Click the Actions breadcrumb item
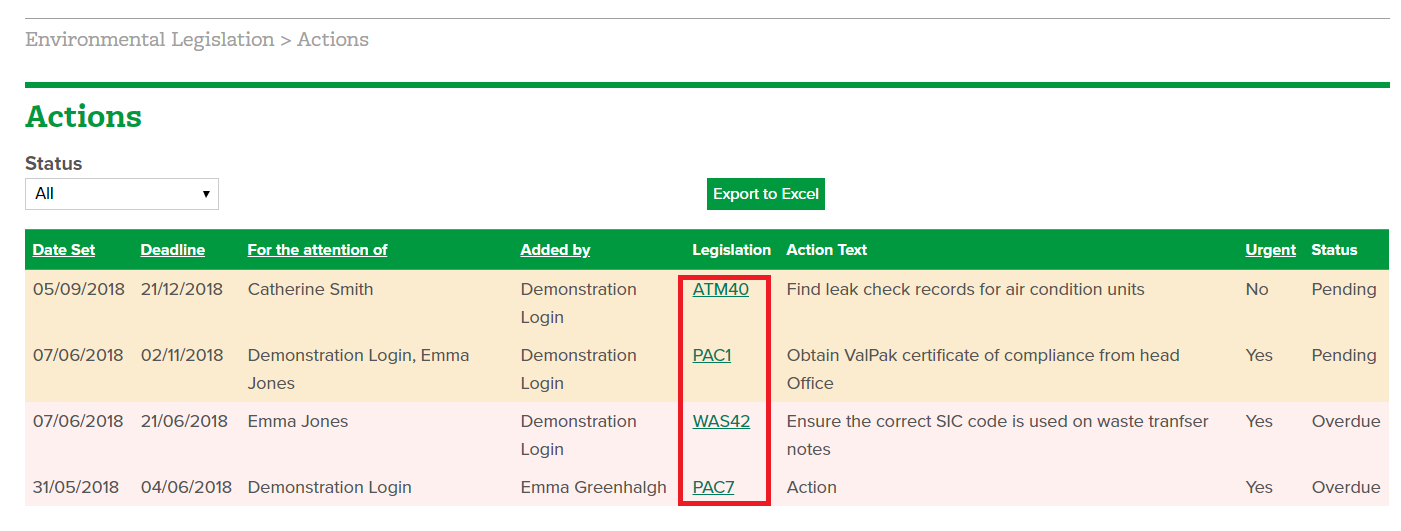The image size is (1401, 531). (x=333, y=40)
